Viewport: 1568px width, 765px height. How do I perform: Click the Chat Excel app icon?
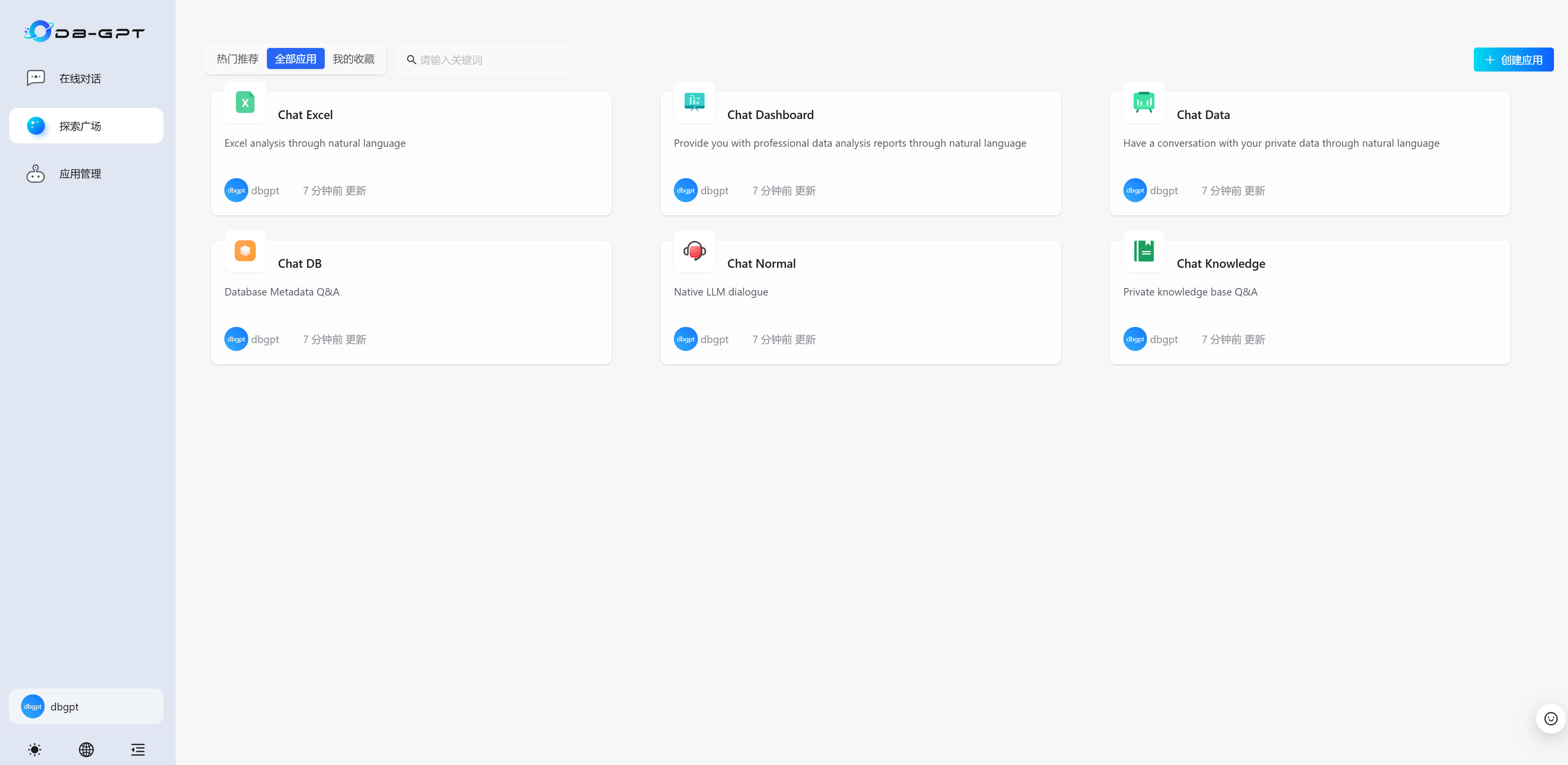(245, 102)
